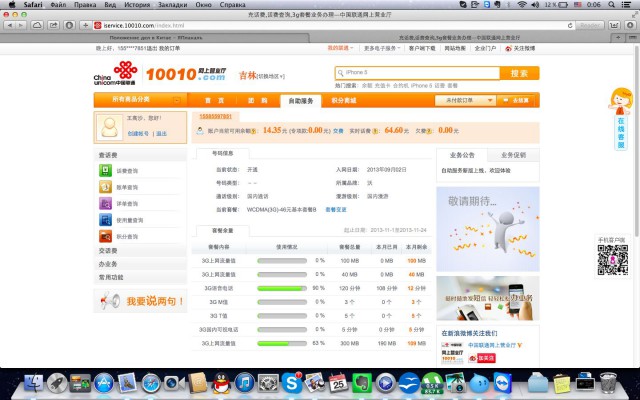Open the 我的联通 dropdown in top bar
The width and height of the screenshot is (640, 400).
pyautogui.click(x=340, y=48)
